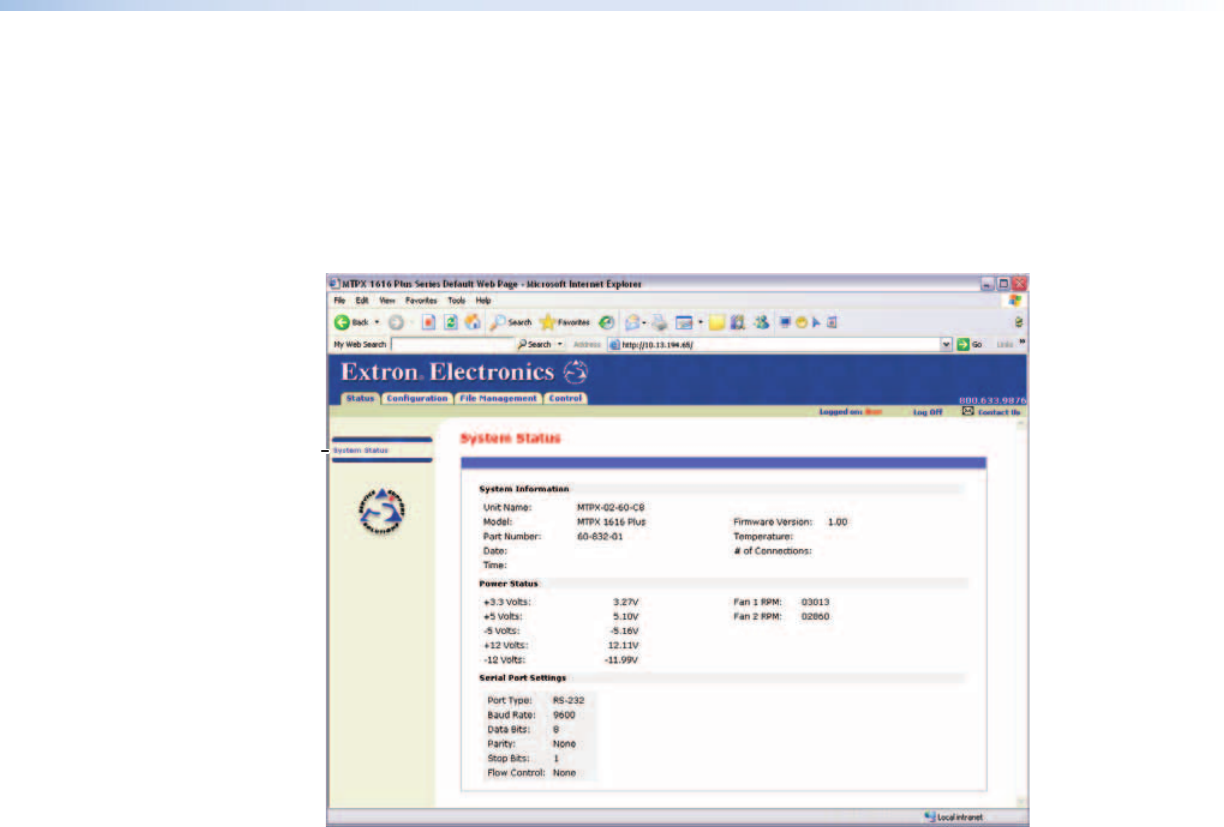Go to the Home page icon

tap(472, 323)
